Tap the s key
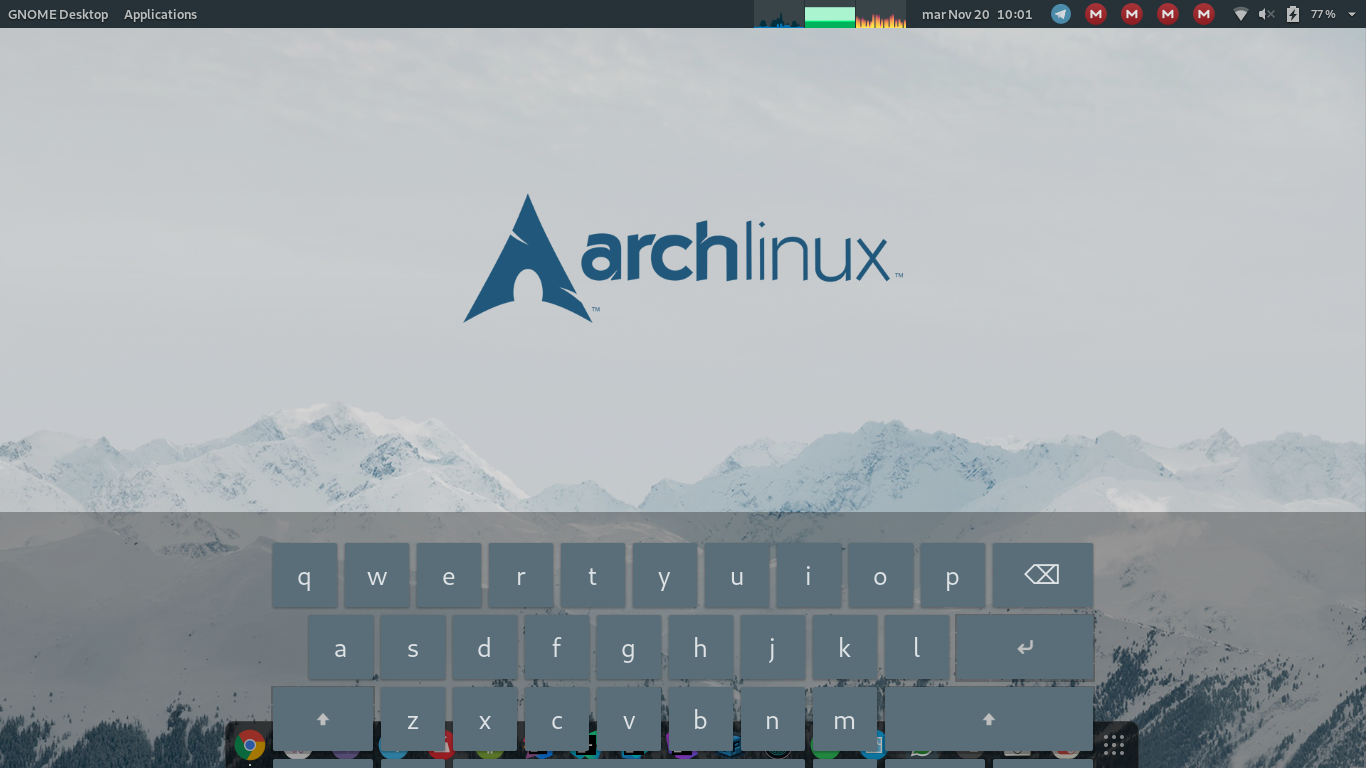Viewport: 1366px width, 768px height. [x=413, y=647]
